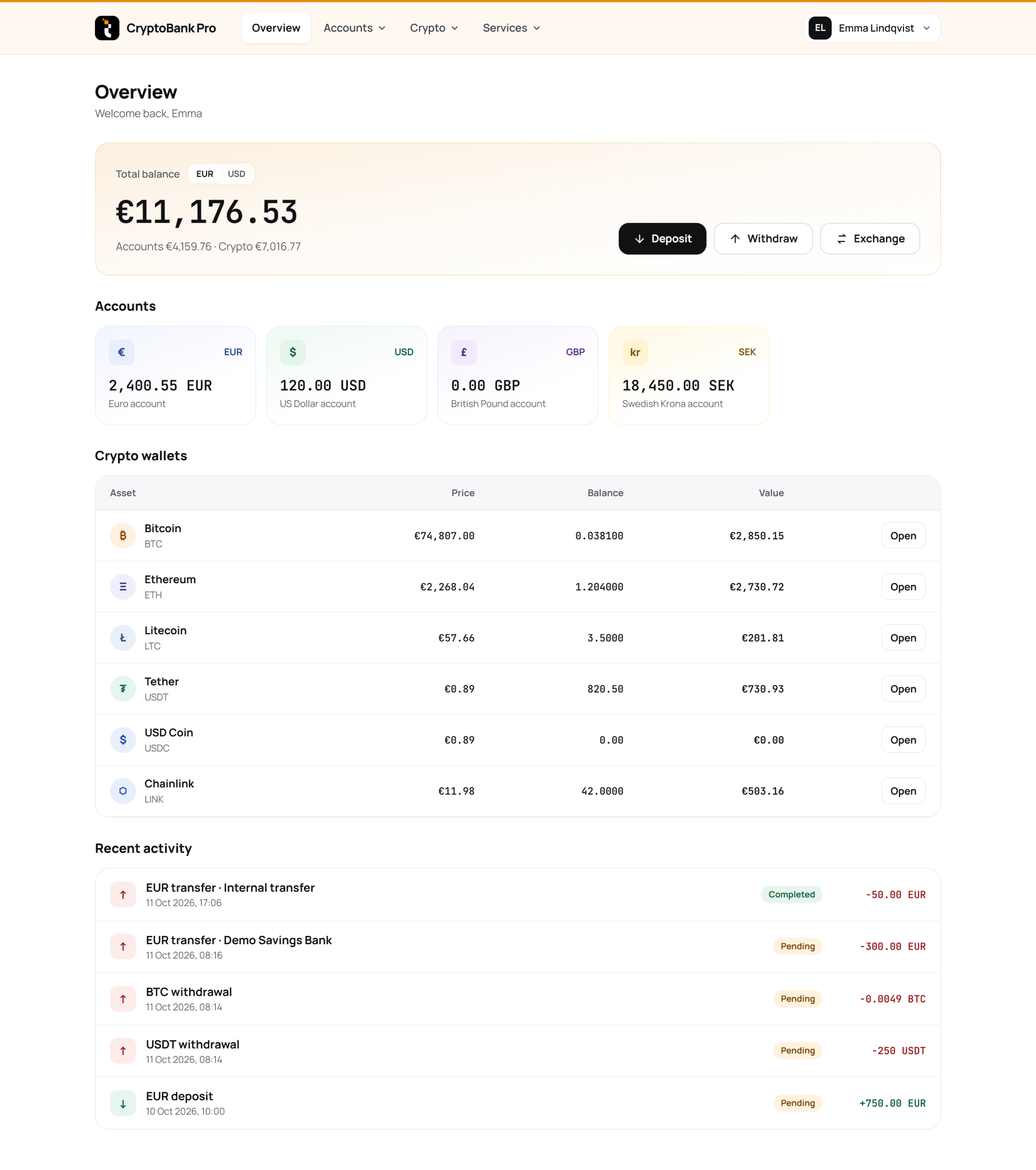Click the -300.00 EUR amount
Screen dimensions: 1036x1170
tap(892, 947)
